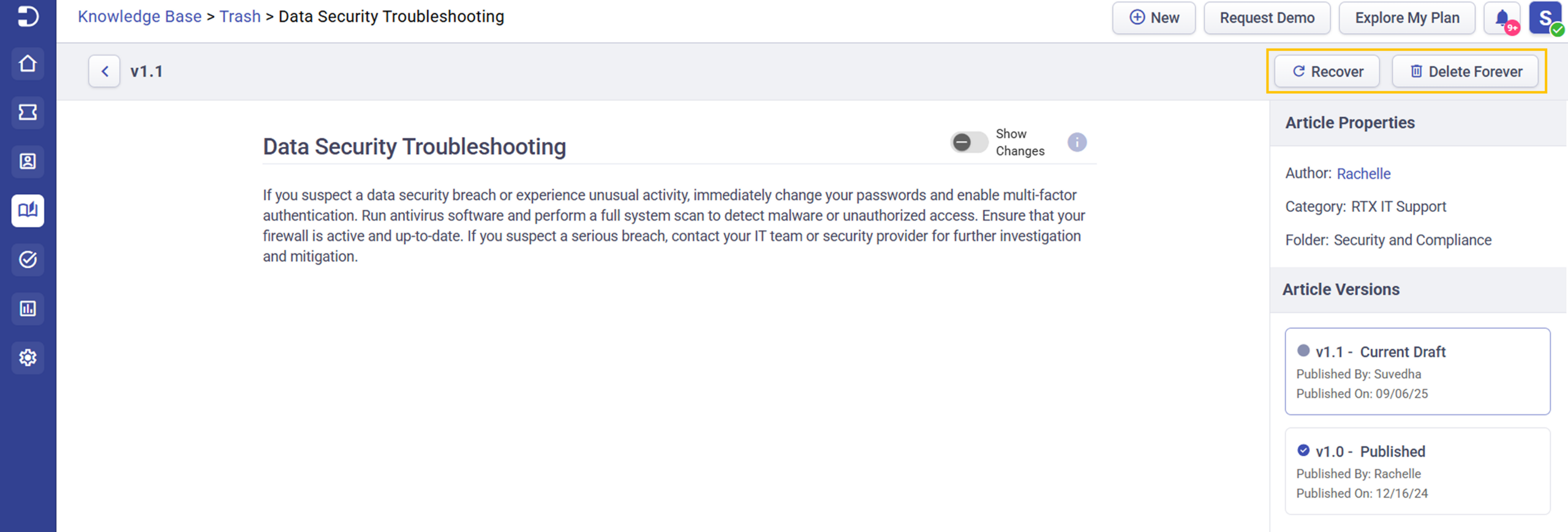The width and height of the screenshot is (1568, 532).
Task: Click the Show Changes info icon
Action: [x=1077, y=143]
